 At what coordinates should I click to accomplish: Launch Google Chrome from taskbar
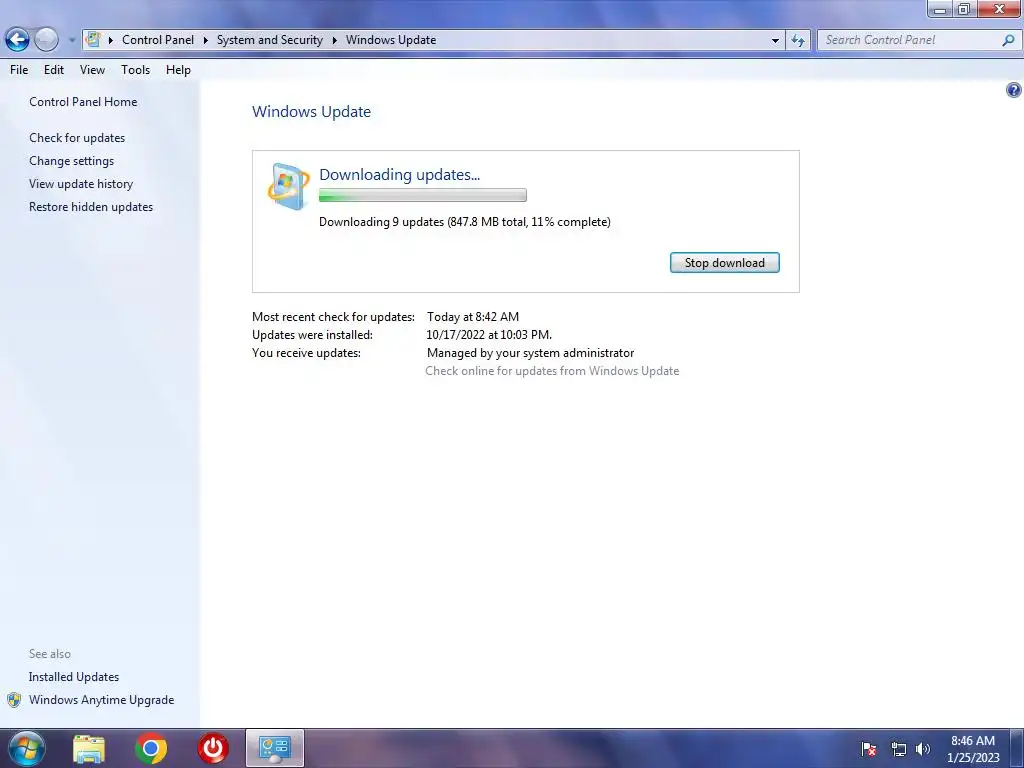[x=151, y=748]
